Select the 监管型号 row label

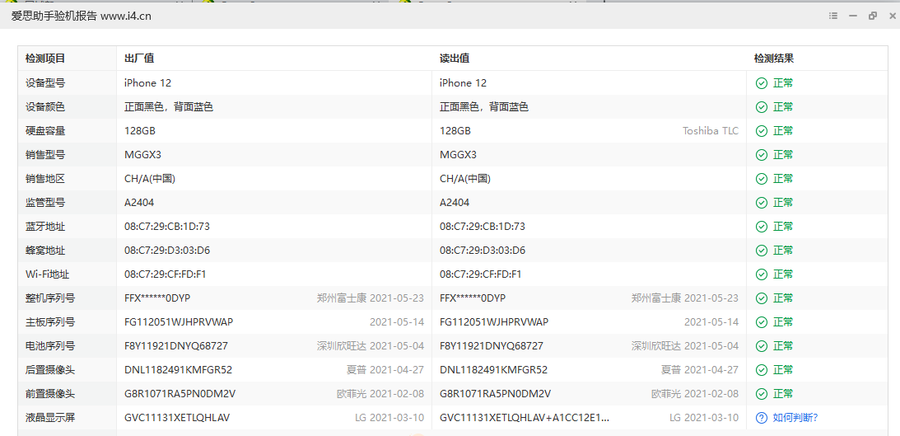pyautogui.click(x=45, y=203)
